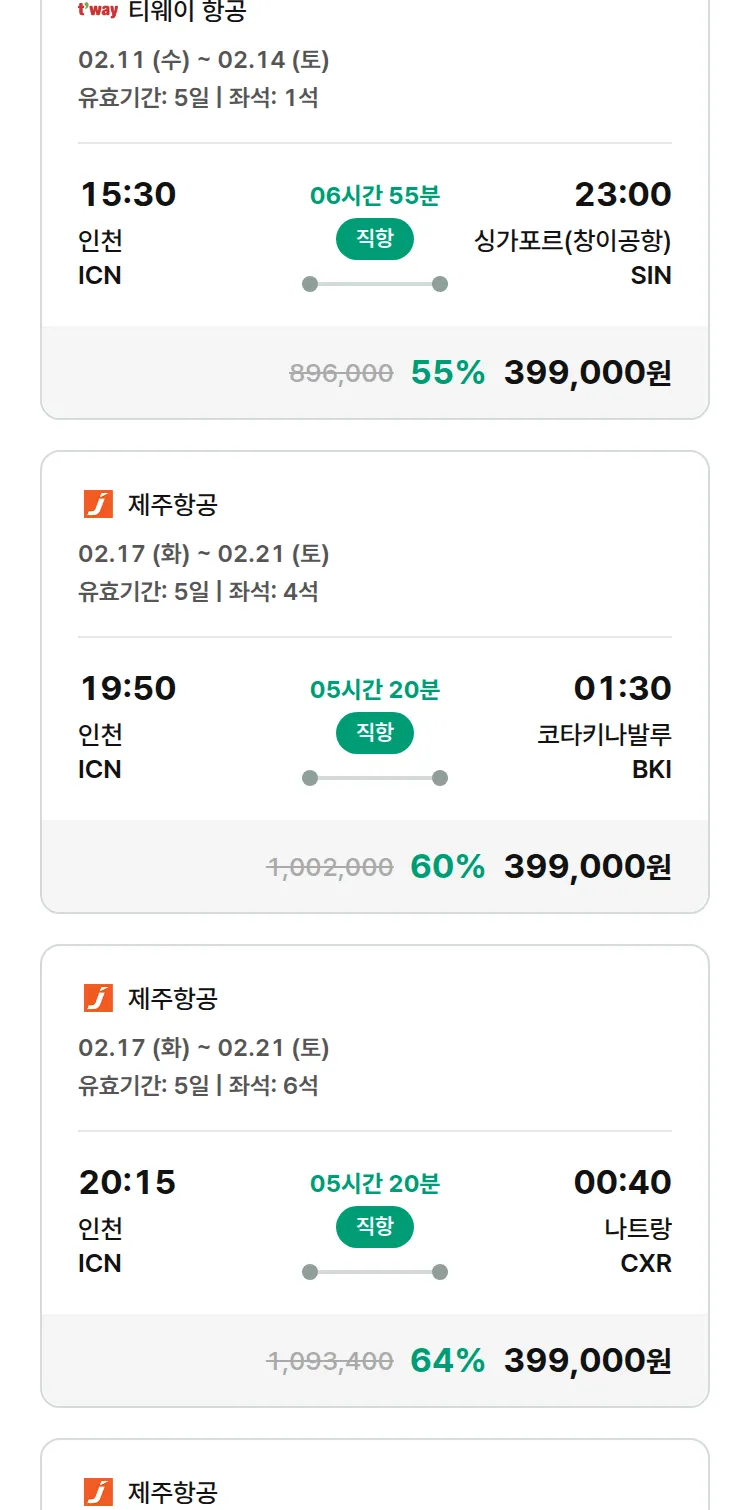750x1510 pixels.
Task: Click the 15:30 departure time from Incheon
Action: (x=127, y=195)
